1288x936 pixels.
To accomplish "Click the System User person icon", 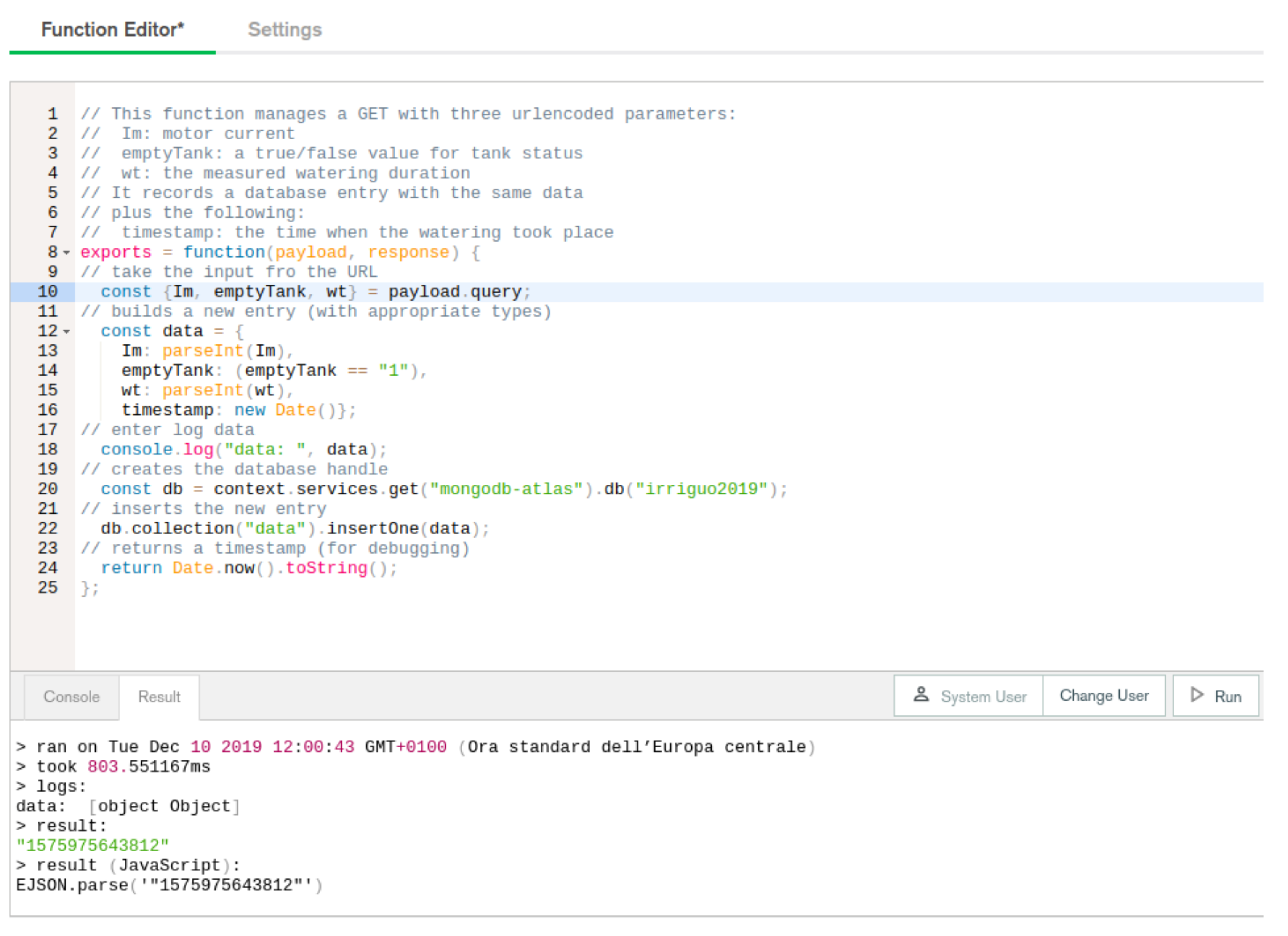I will [921, 694].
